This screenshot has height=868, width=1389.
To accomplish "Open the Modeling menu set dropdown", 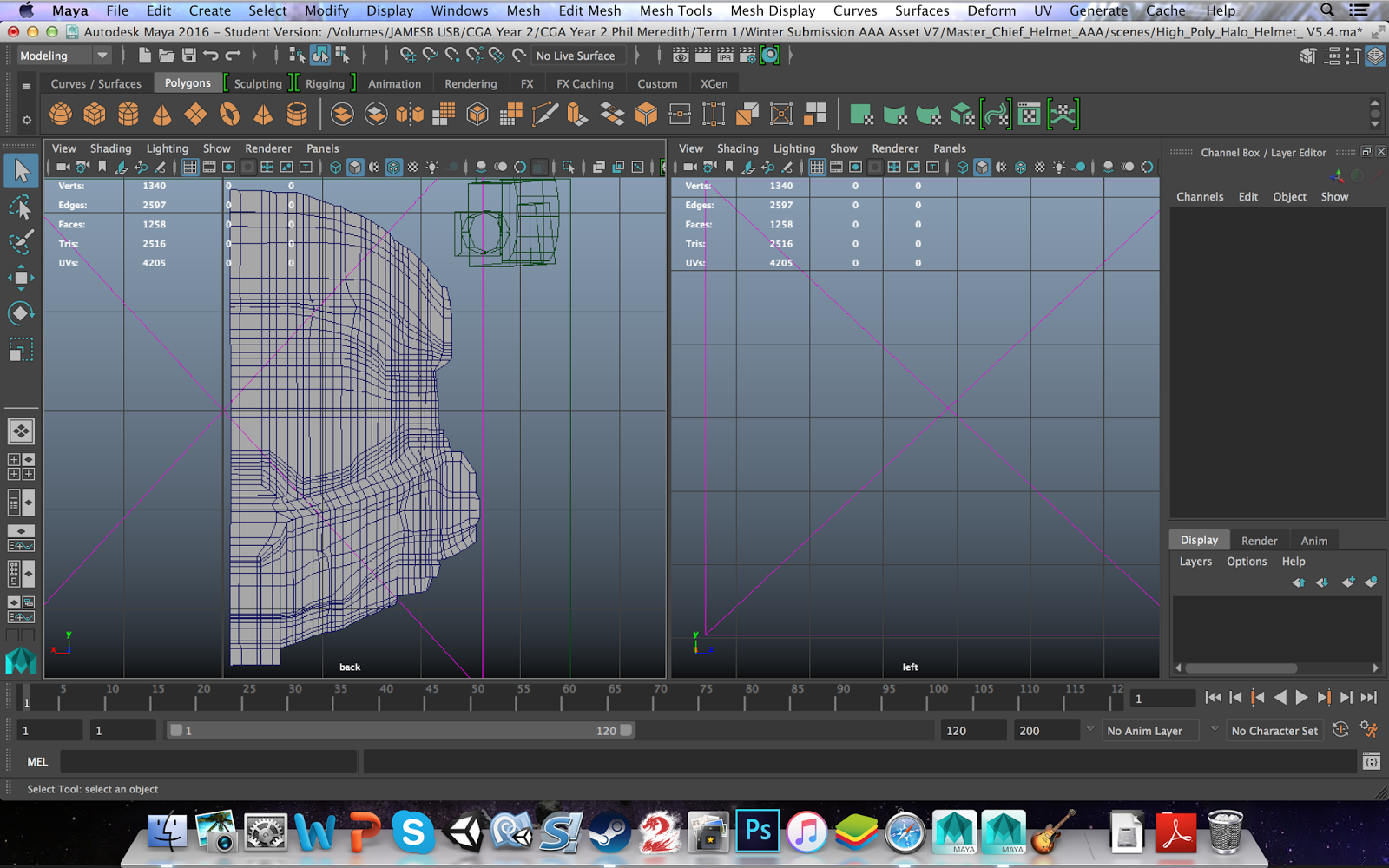I will pyautogui.click(x=65, y=56).
